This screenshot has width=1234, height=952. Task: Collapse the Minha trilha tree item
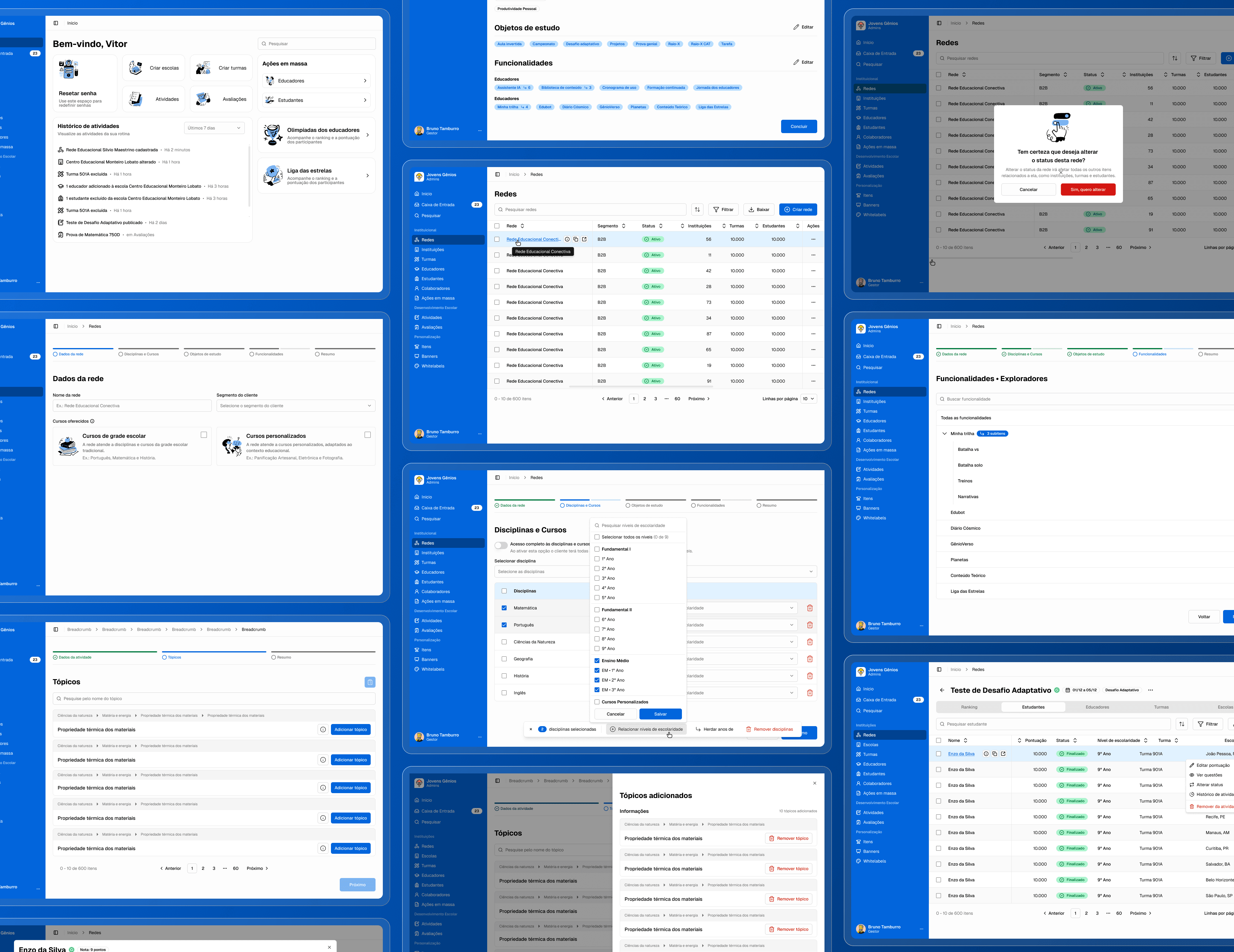click(x=944, y=434)
